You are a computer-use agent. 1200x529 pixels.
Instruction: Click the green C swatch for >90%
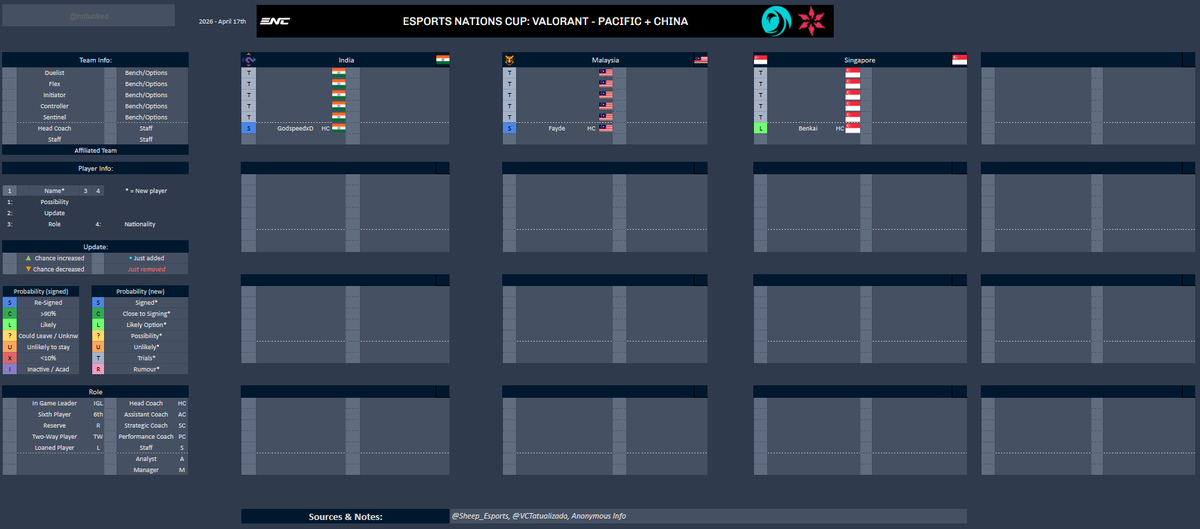(10, 313)
